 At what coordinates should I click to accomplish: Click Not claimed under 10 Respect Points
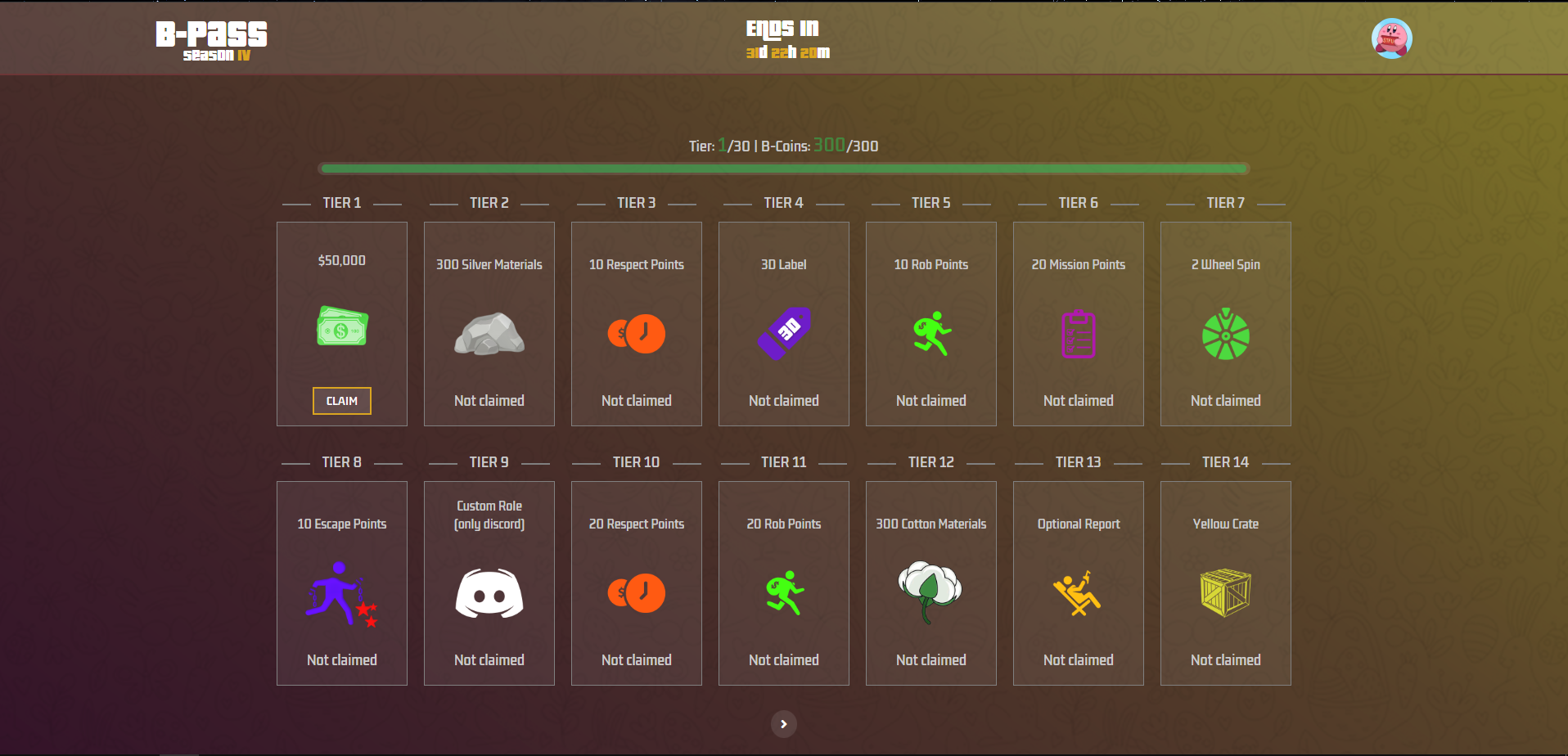(636, 401)
